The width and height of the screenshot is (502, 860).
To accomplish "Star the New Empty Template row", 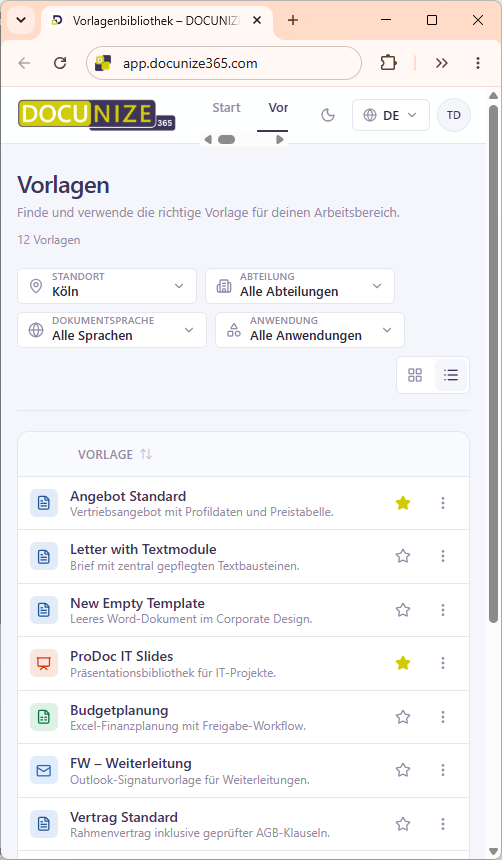I will click(403, 610).
